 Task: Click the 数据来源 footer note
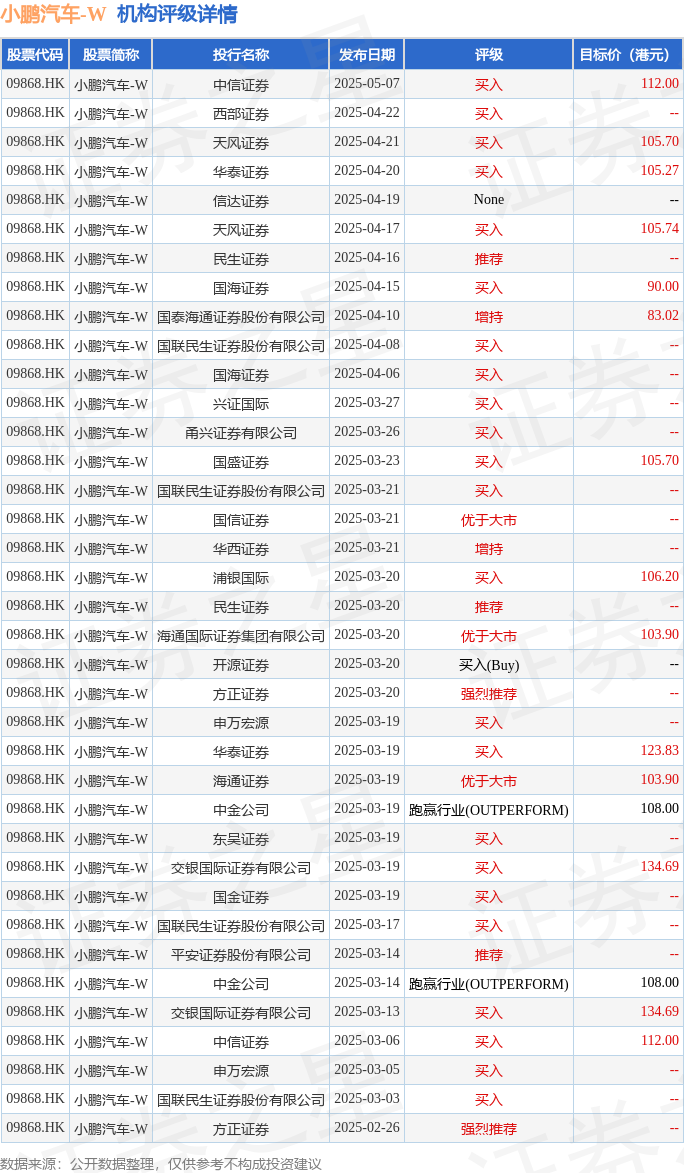point(161,1163)
